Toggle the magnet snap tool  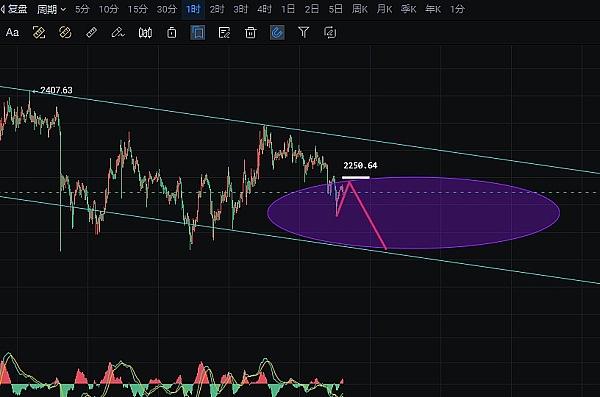[277, 33]
